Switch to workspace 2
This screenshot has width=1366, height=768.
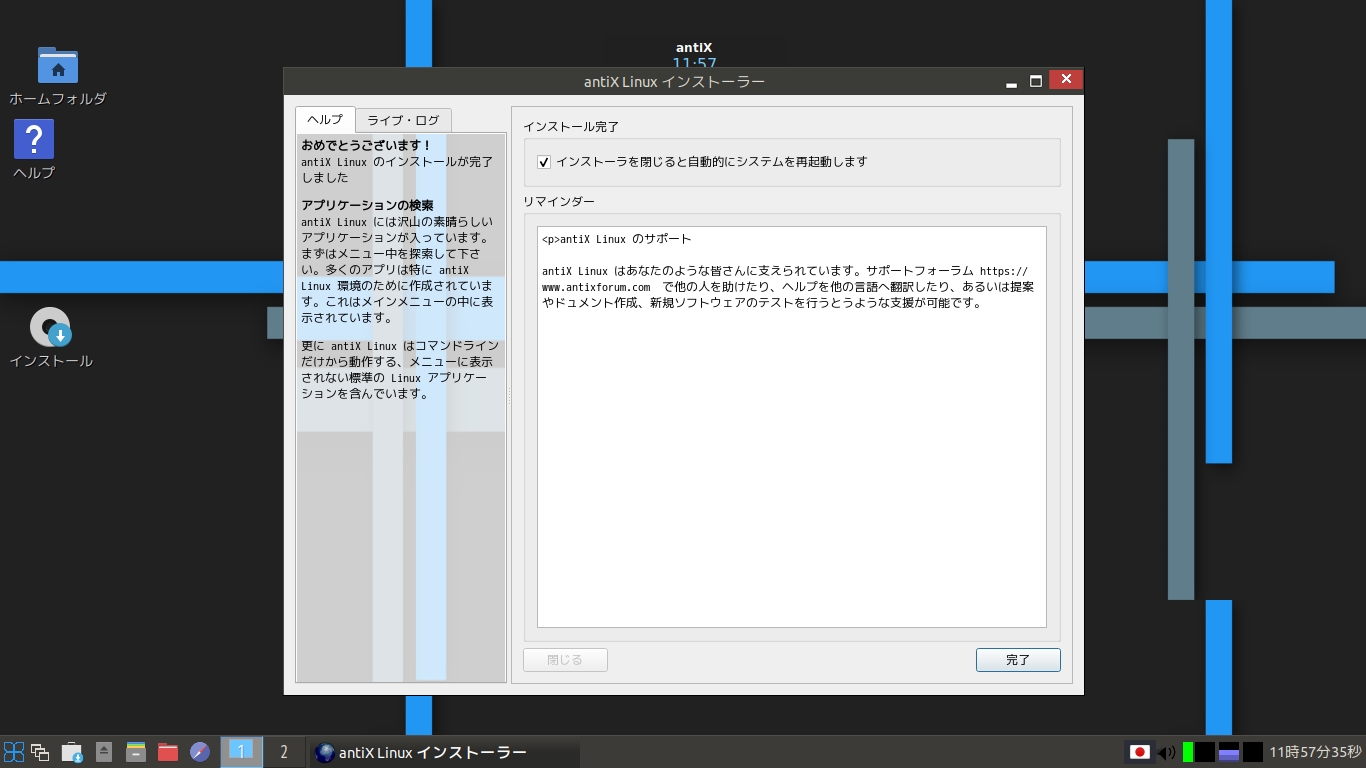(284, 752)
